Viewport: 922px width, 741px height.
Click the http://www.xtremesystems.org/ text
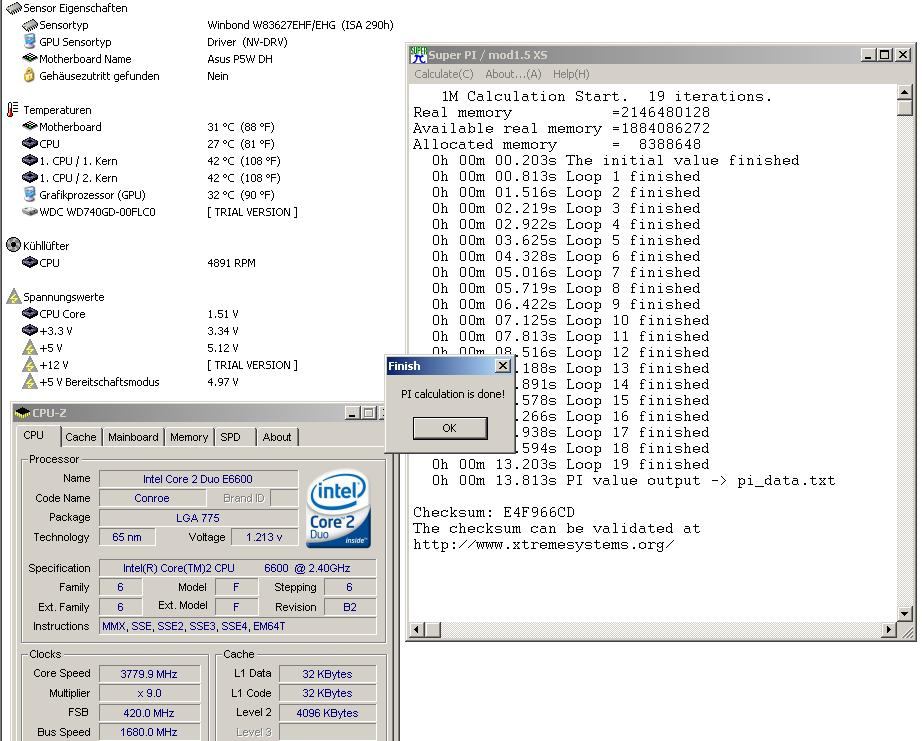(543, 545)
